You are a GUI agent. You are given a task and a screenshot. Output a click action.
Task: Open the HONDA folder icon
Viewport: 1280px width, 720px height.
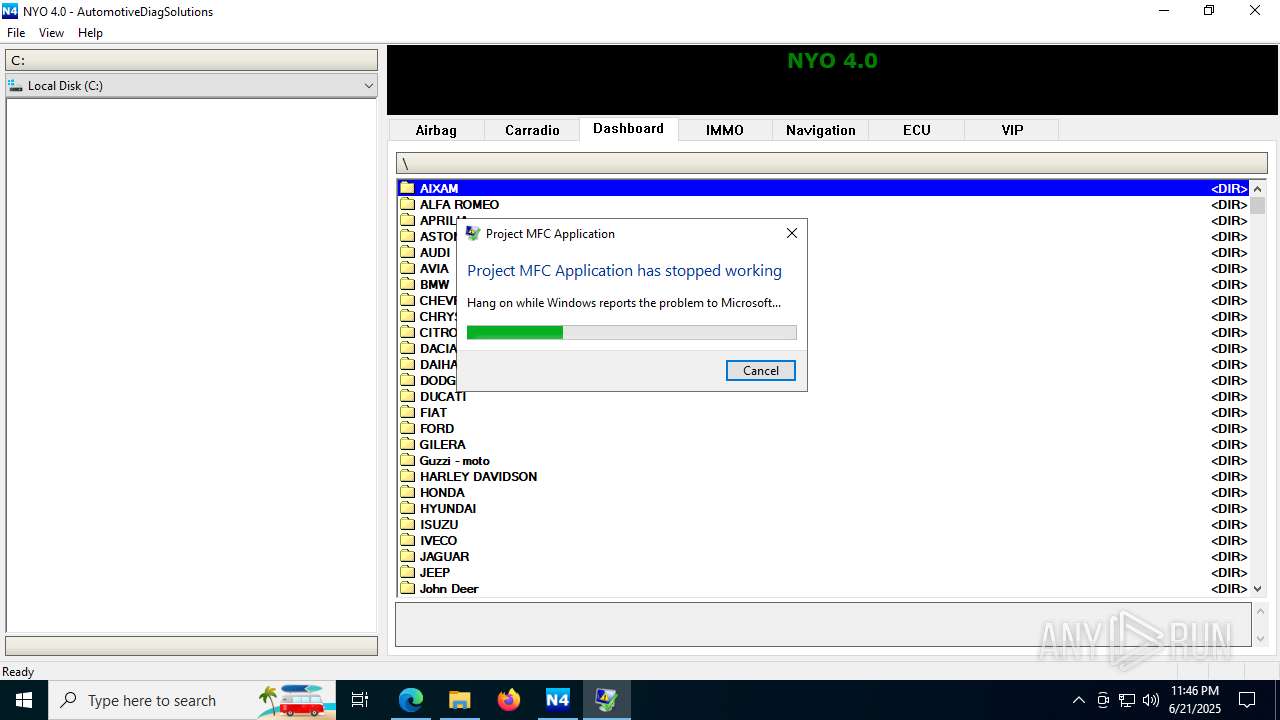pyautogui.click(x=407, y=492)
